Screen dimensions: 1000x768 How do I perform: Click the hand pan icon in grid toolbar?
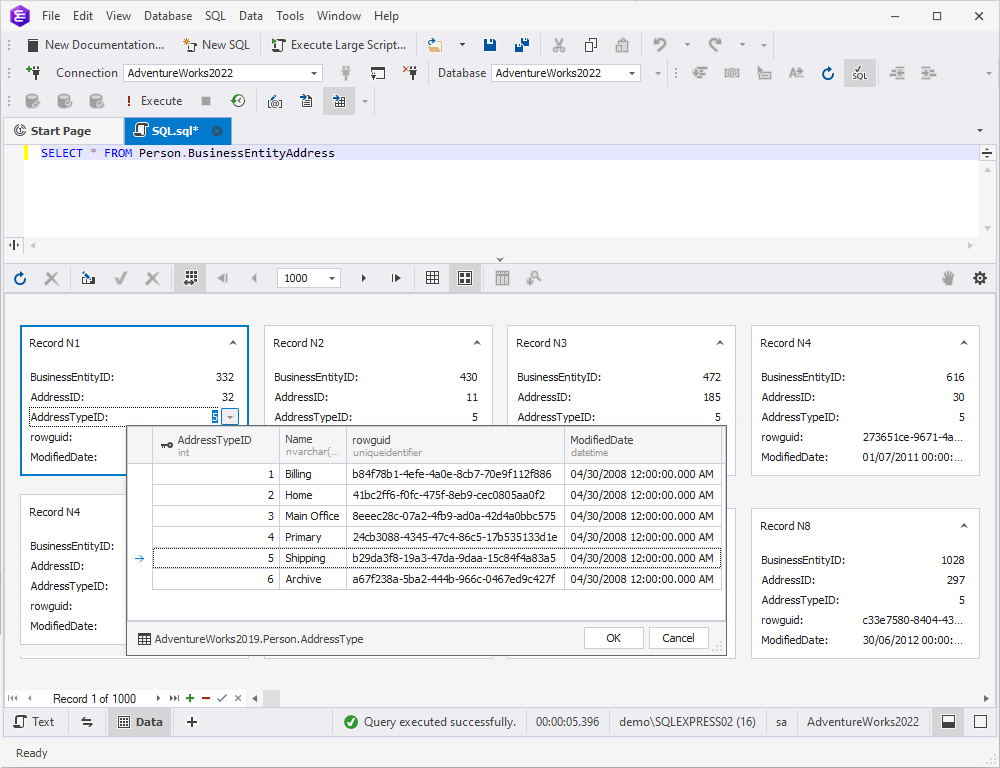(948, 278)
